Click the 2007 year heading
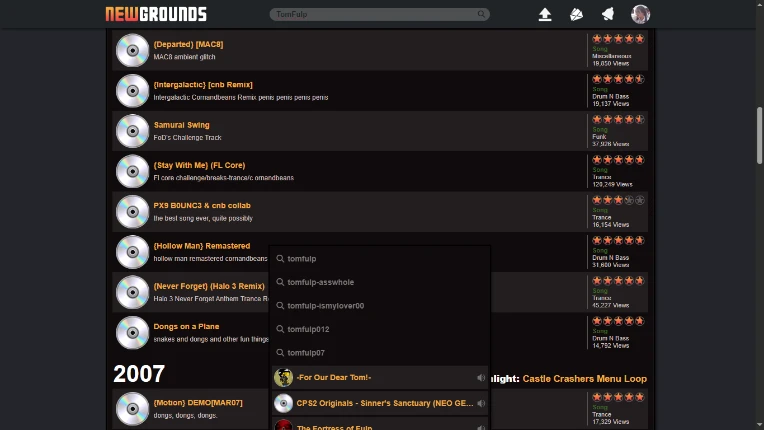Screen dimensions: 764x430 pos(139,374)
